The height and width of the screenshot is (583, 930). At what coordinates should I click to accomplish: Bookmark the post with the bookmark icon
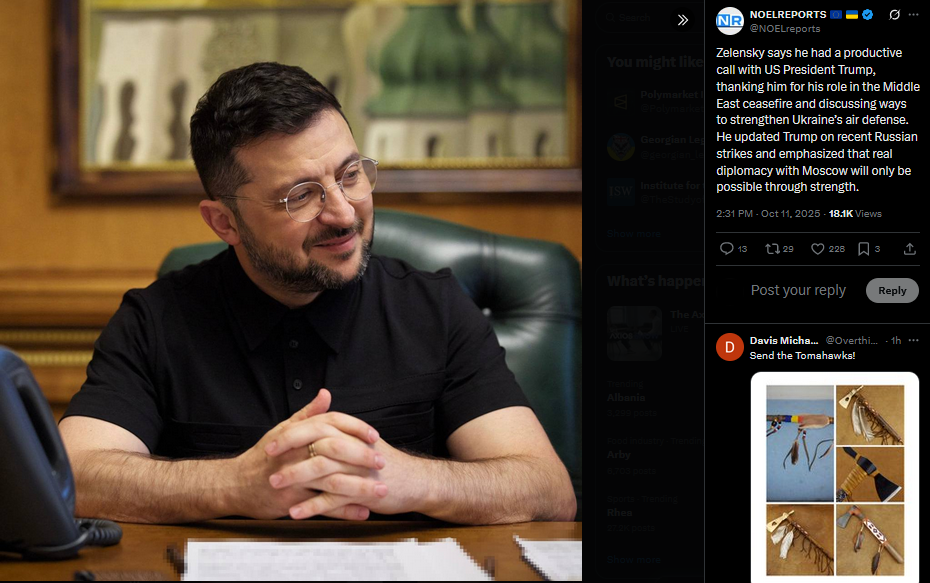tap(869, 249)
